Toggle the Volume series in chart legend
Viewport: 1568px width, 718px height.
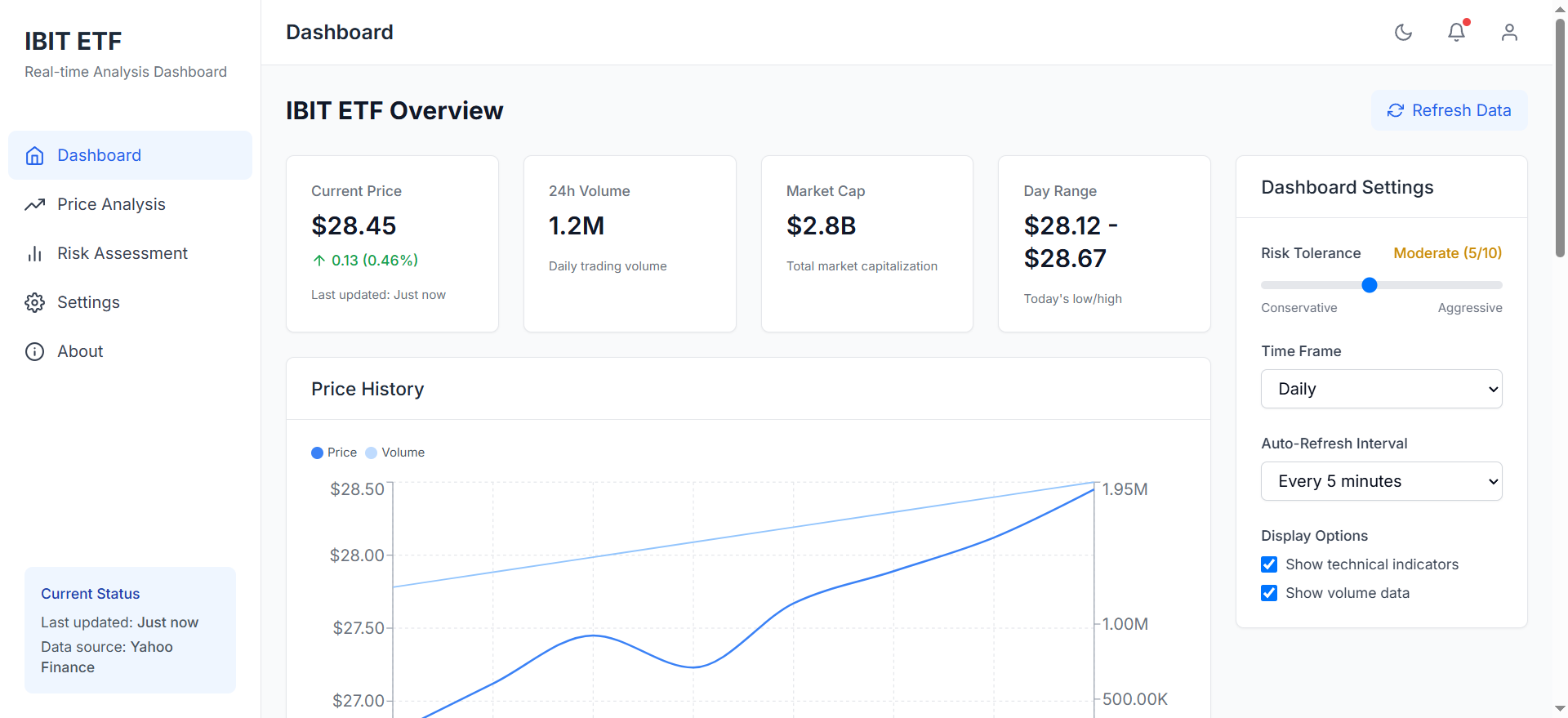click(395, 453)
